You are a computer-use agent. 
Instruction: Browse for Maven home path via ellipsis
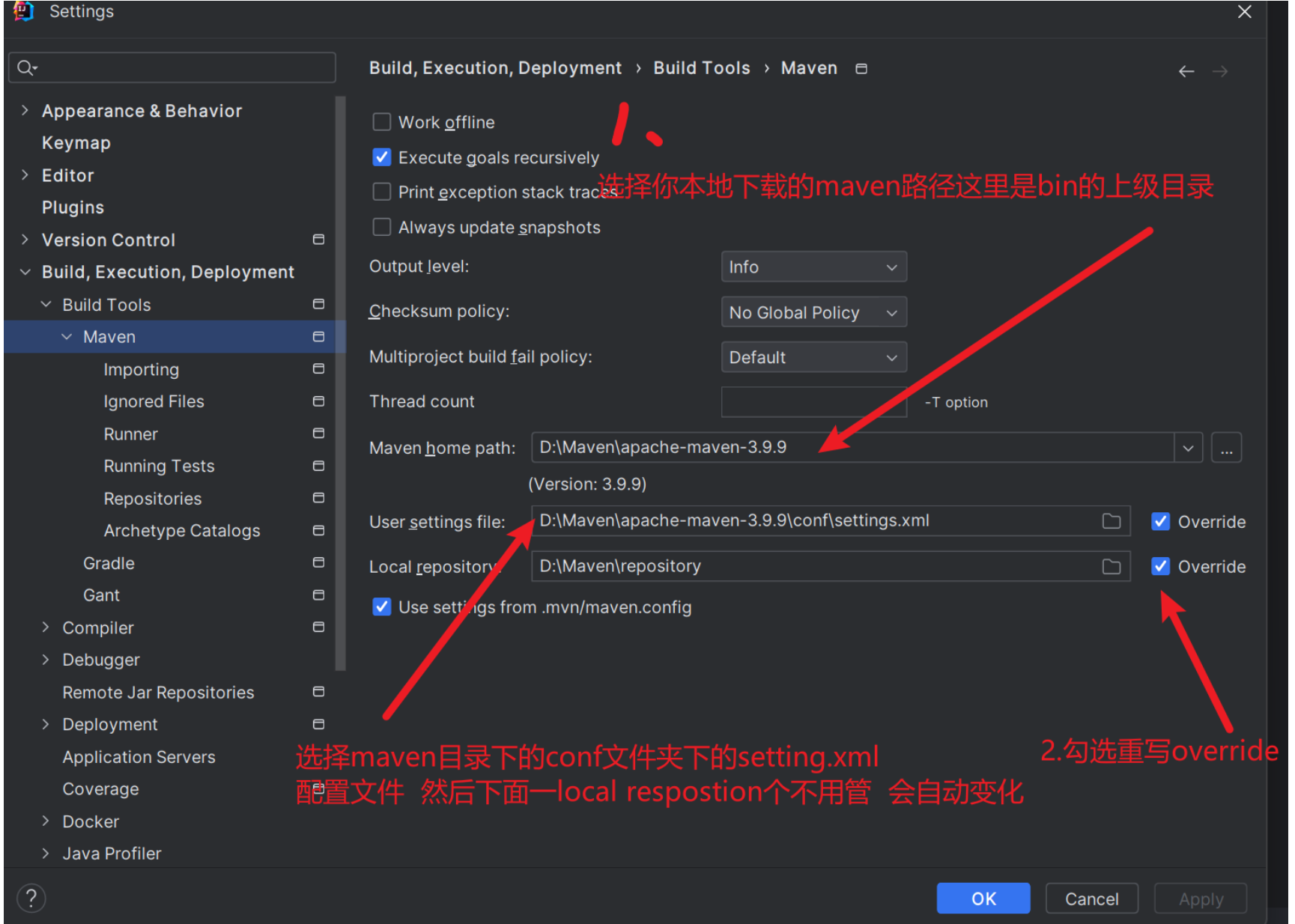1226,448
